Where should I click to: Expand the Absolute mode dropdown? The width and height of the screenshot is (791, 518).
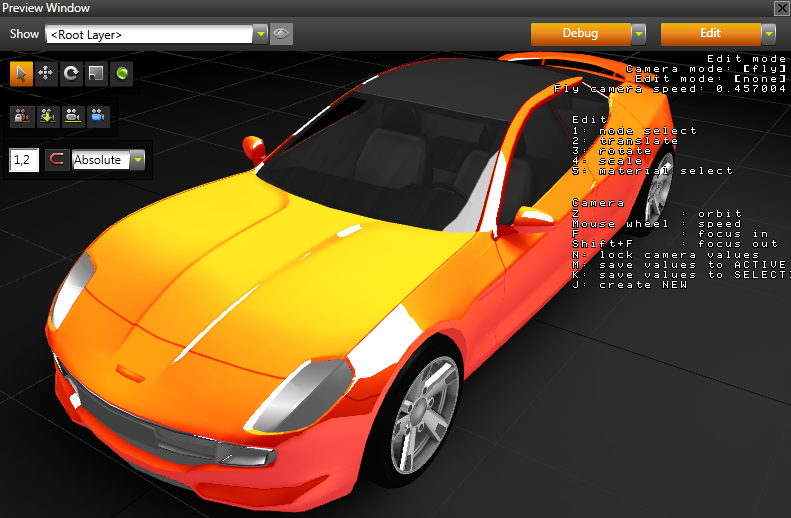(x=137, y=160)
